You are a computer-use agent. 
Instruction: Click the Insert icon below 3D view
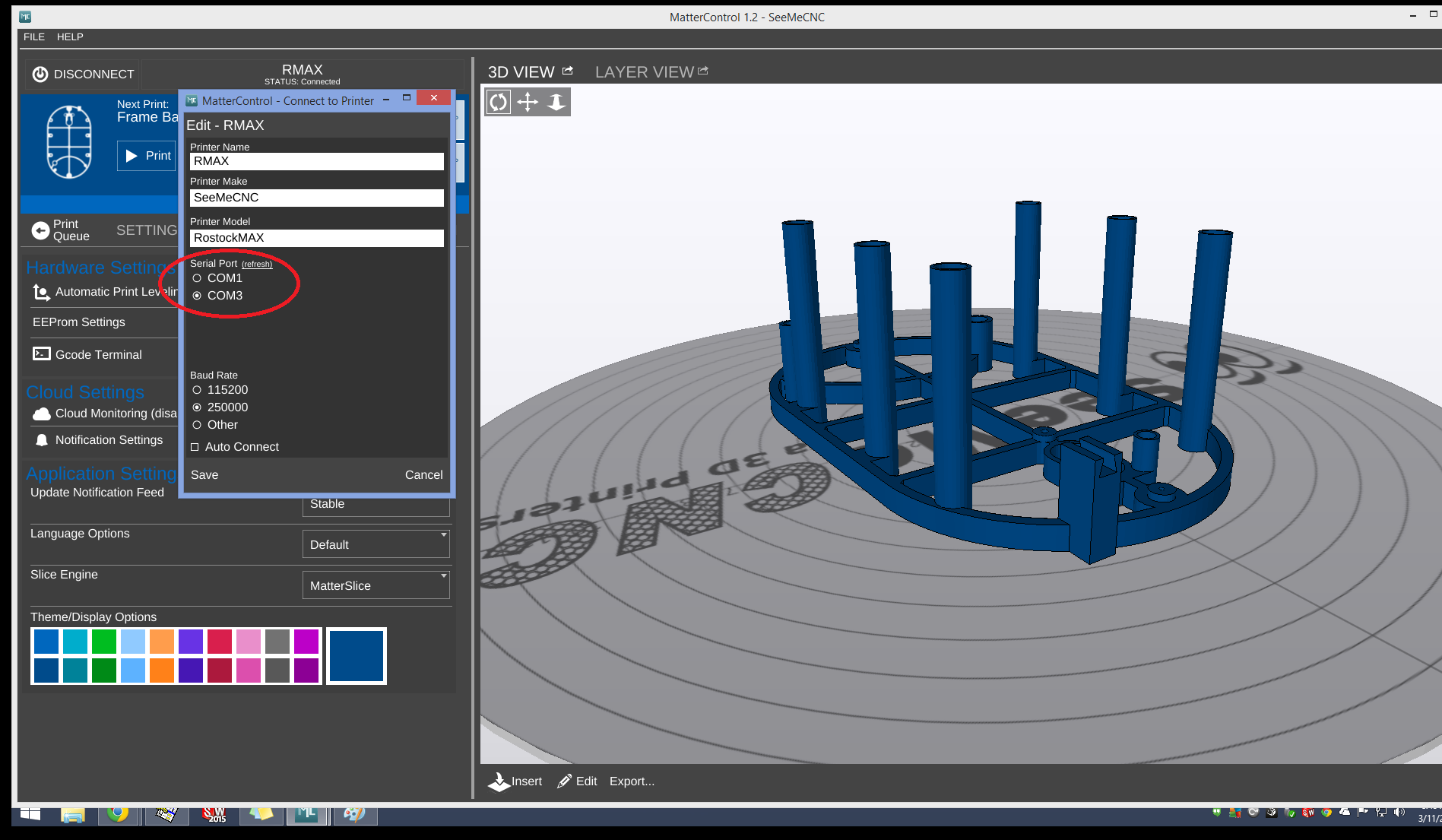[x=499, y=781]
